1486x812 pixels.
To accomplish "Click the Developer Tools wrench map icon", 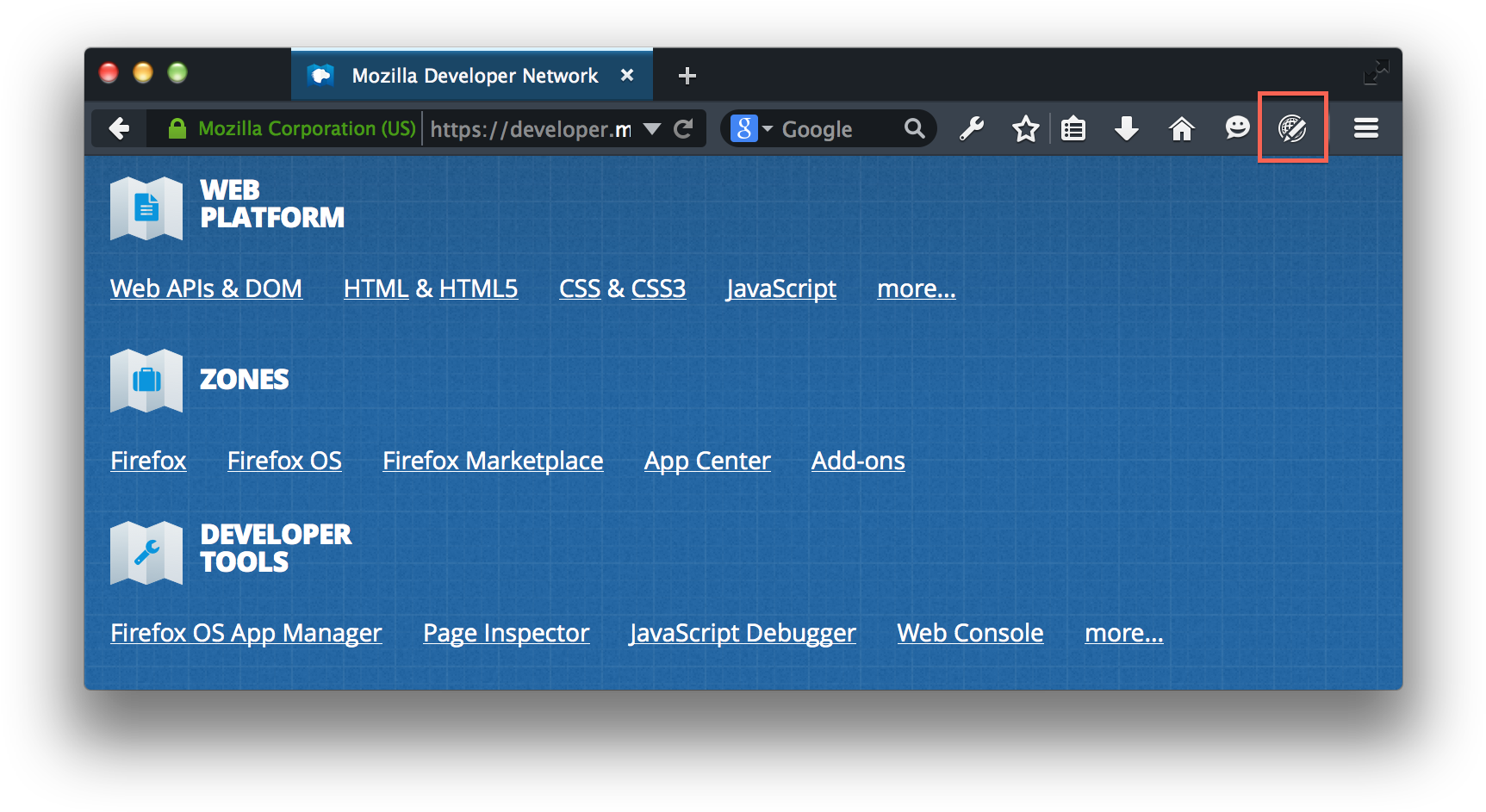I will click(146, 553).
